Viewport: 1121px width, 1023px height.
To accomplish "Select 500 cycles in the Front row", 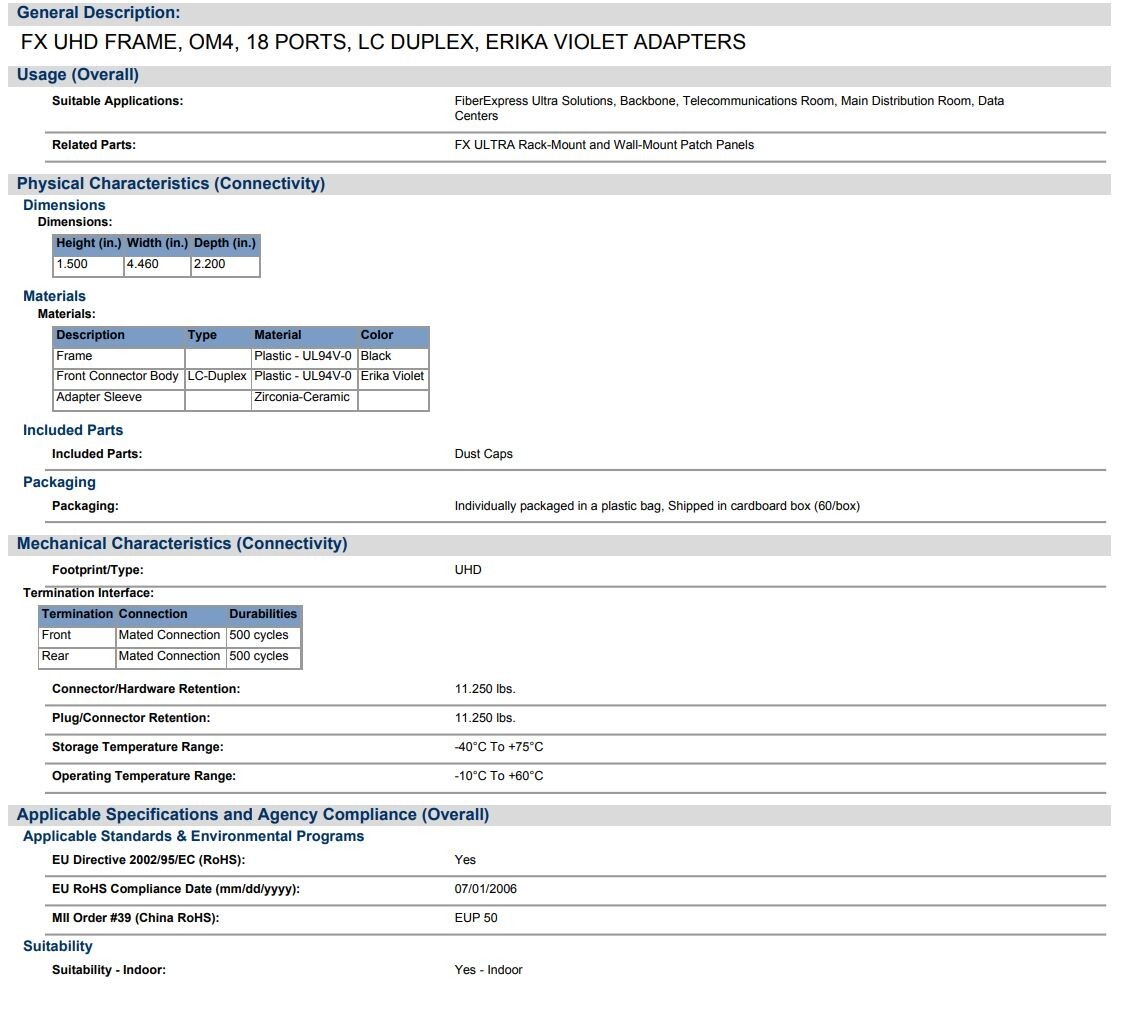I will point(264,636).
